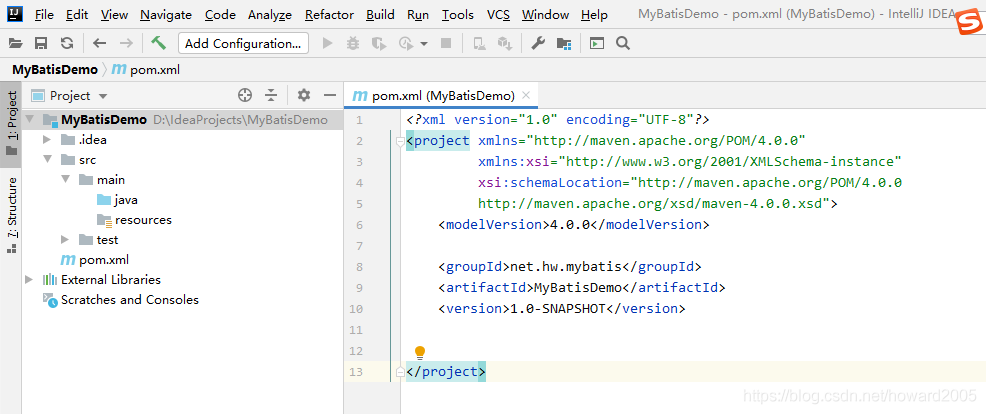Open the Analyze menu
This screenshot has height=414, width=986.
pos(270,14)
